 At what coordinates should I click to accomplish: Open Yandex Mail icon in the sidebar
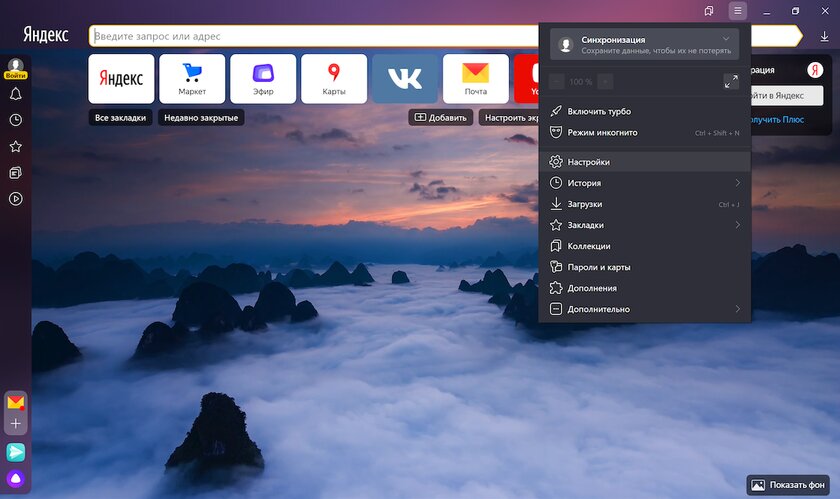tap(16, 402)
